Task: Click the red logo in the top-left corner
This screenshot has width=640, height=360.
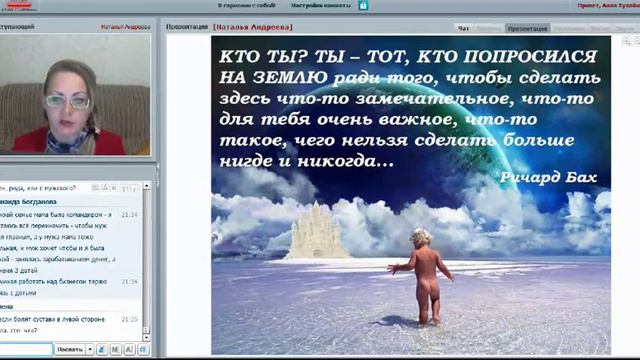Action: pyautogui.click(x=19, y=5)
